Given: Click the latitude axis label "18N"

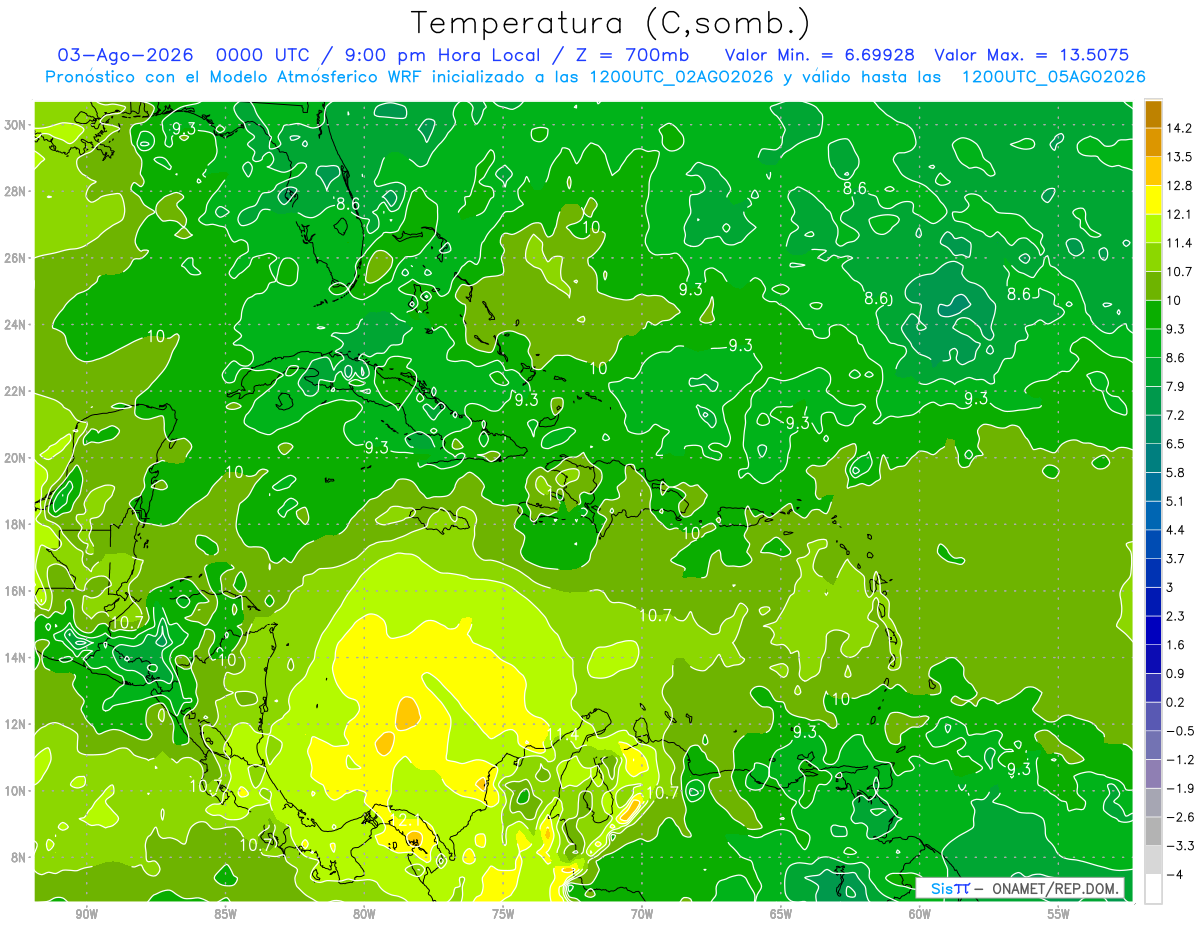Looking at the screenshot, I should click(16, 524).
